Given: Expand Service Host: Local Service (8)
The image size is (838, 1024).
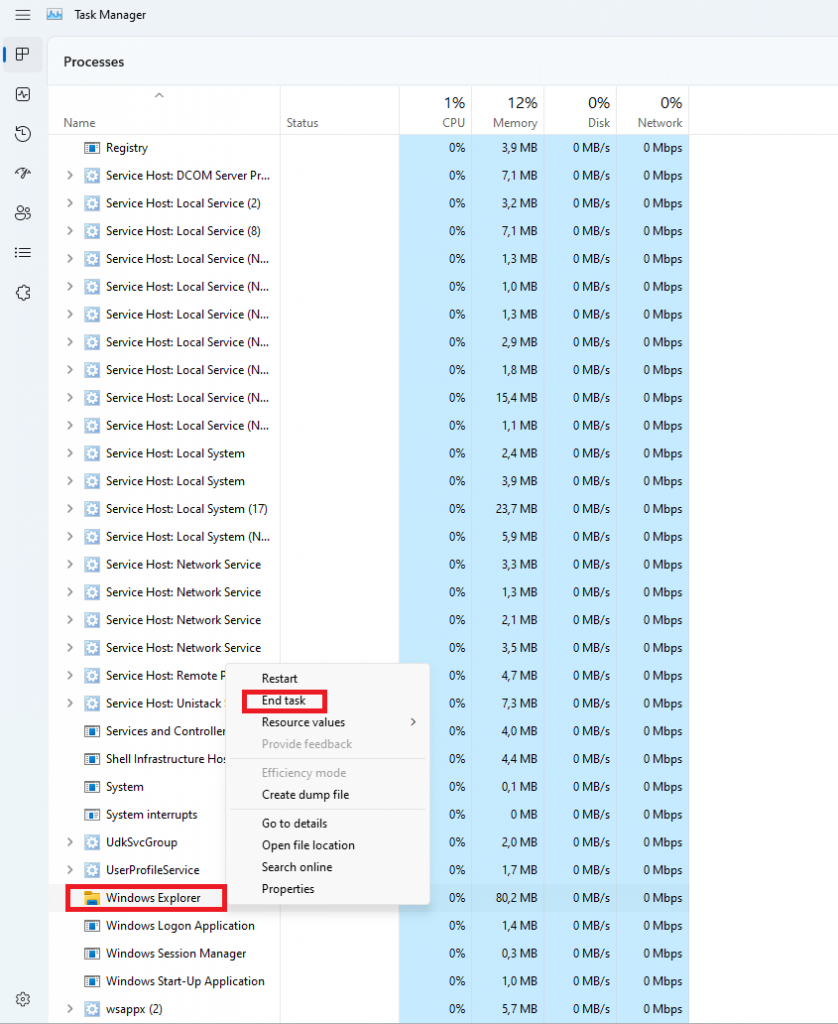Looking at the screenshot, I should [x=70, y=231].
